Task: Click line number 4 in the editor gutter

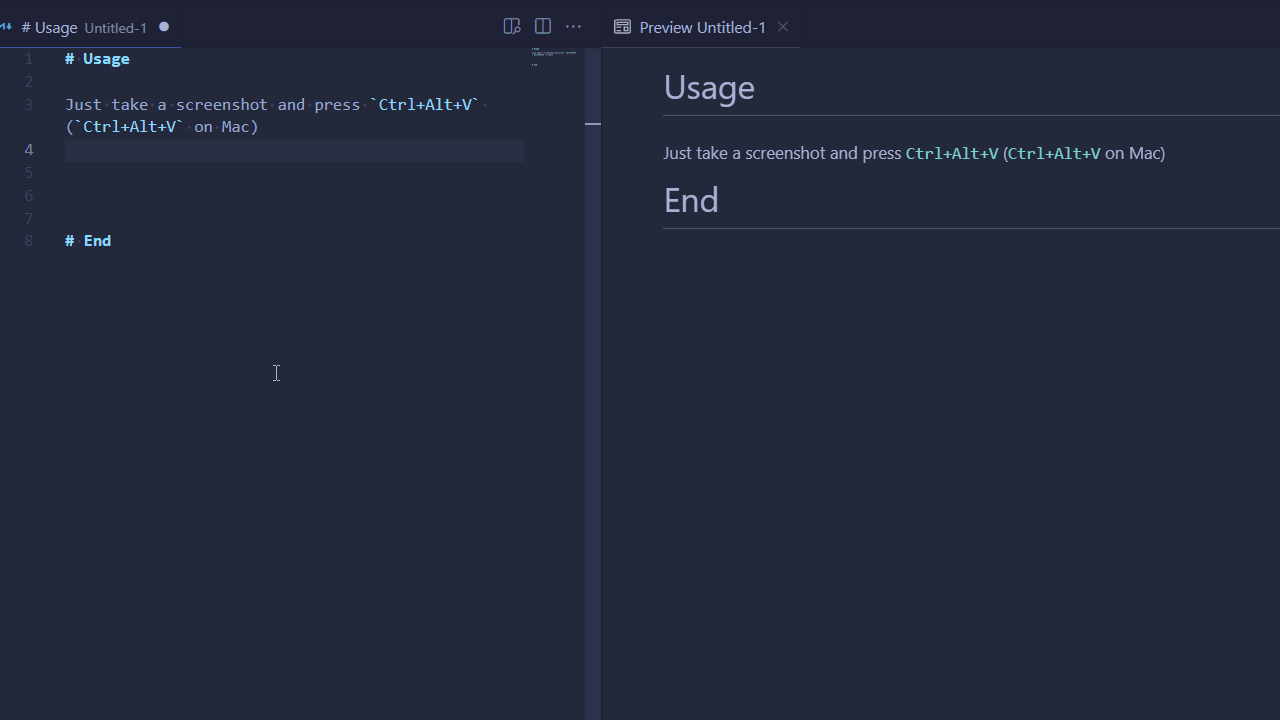Action: point(28,149)
